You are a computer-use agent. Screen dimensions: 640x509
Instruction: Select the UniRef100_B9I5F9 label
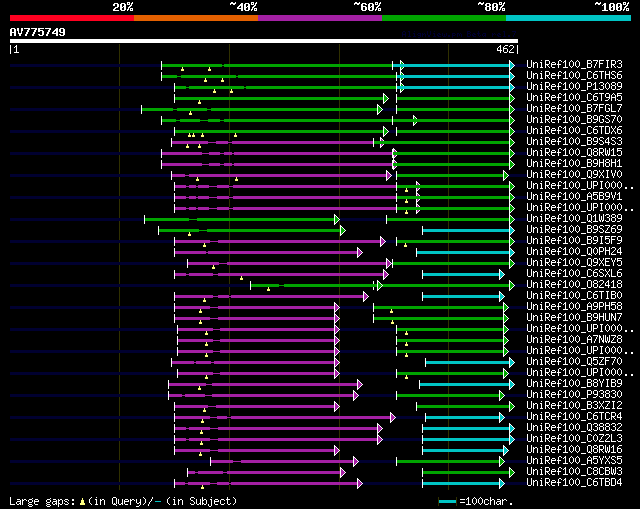pyautogui.click(x=574, y=241)
